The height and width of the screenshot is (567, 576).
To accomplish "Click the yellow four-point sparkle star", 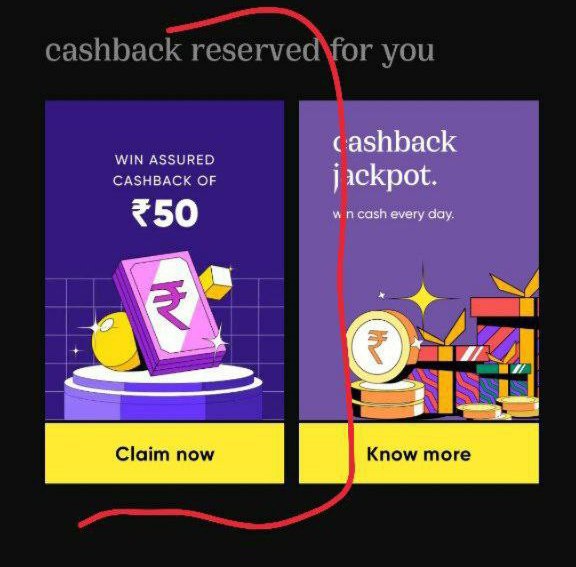I will [423, 298].
